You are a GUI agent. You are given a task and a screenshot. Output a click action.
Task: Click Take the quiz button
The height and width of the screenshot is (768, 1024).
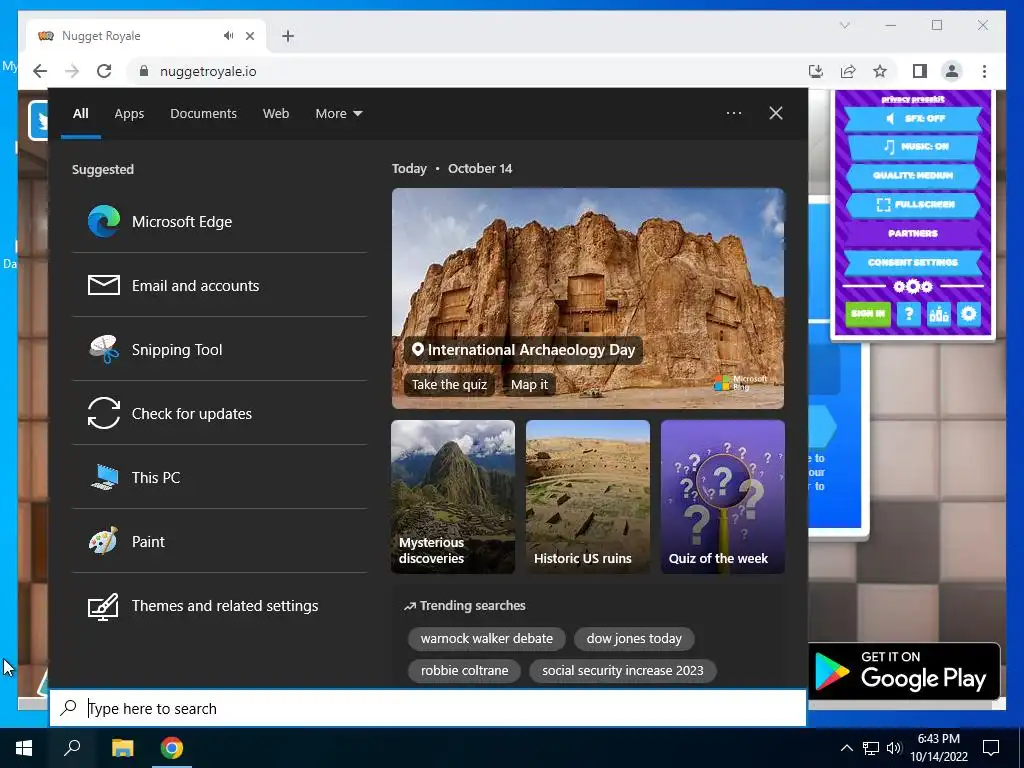[x=449, y=385]
